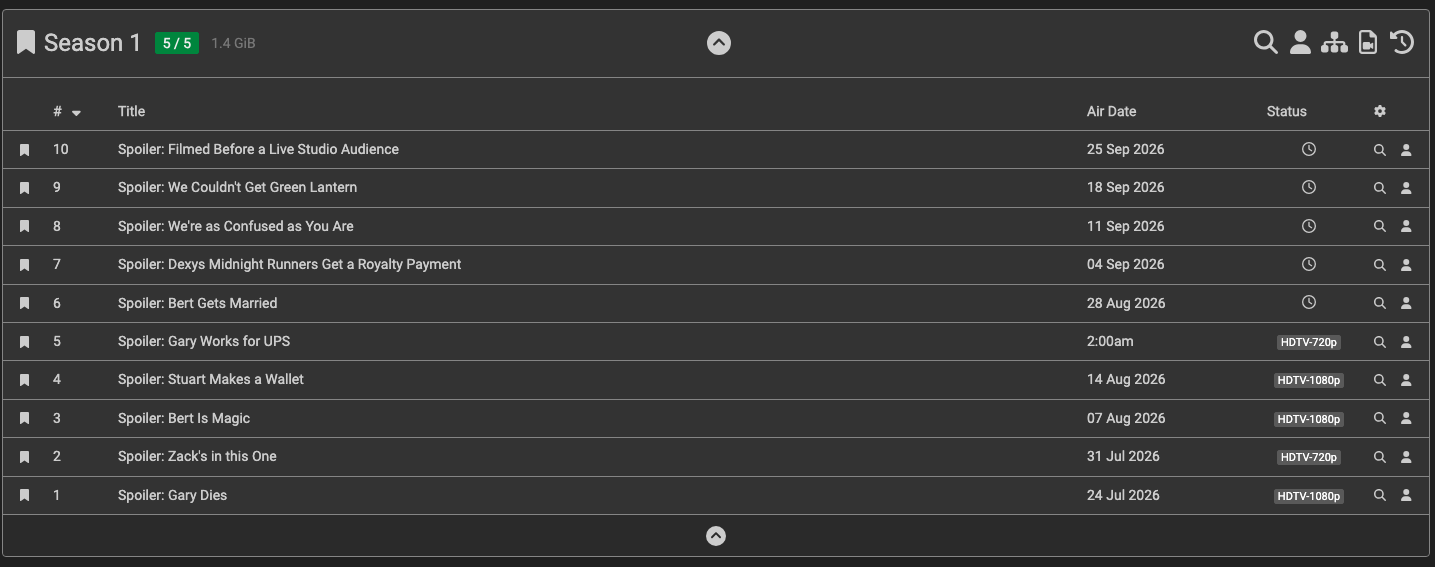Open table options gear icon

coord(1380,111)
